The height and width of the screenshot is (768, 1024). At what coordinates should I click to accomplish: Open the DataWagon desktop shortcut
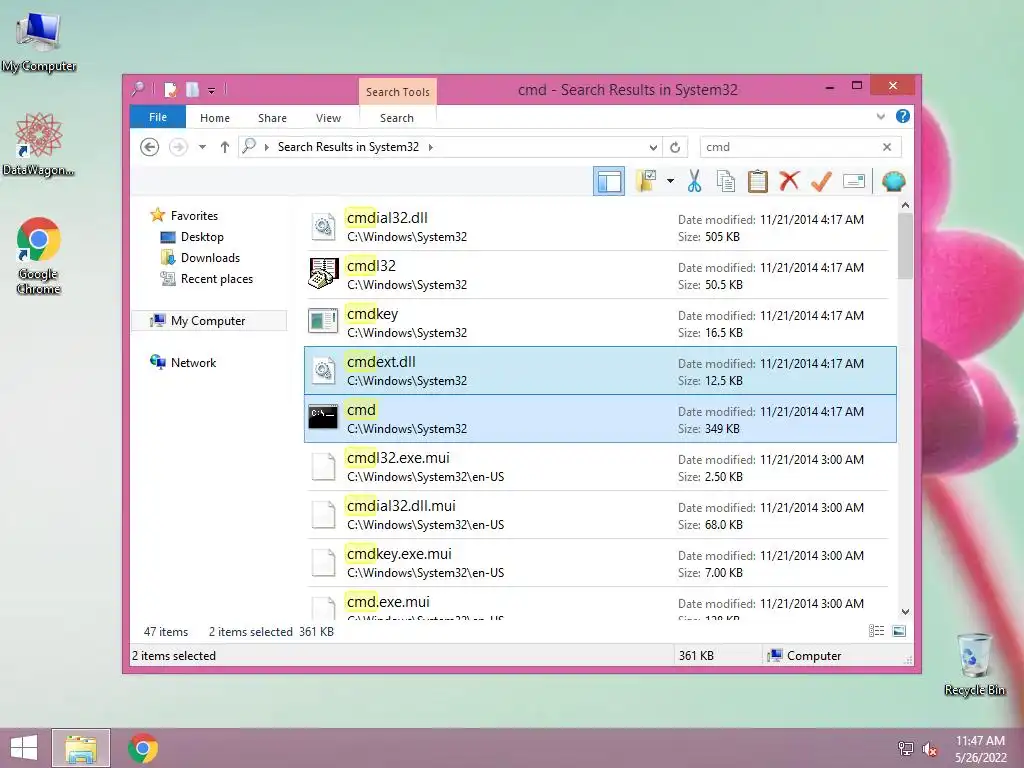click(38, 144)
